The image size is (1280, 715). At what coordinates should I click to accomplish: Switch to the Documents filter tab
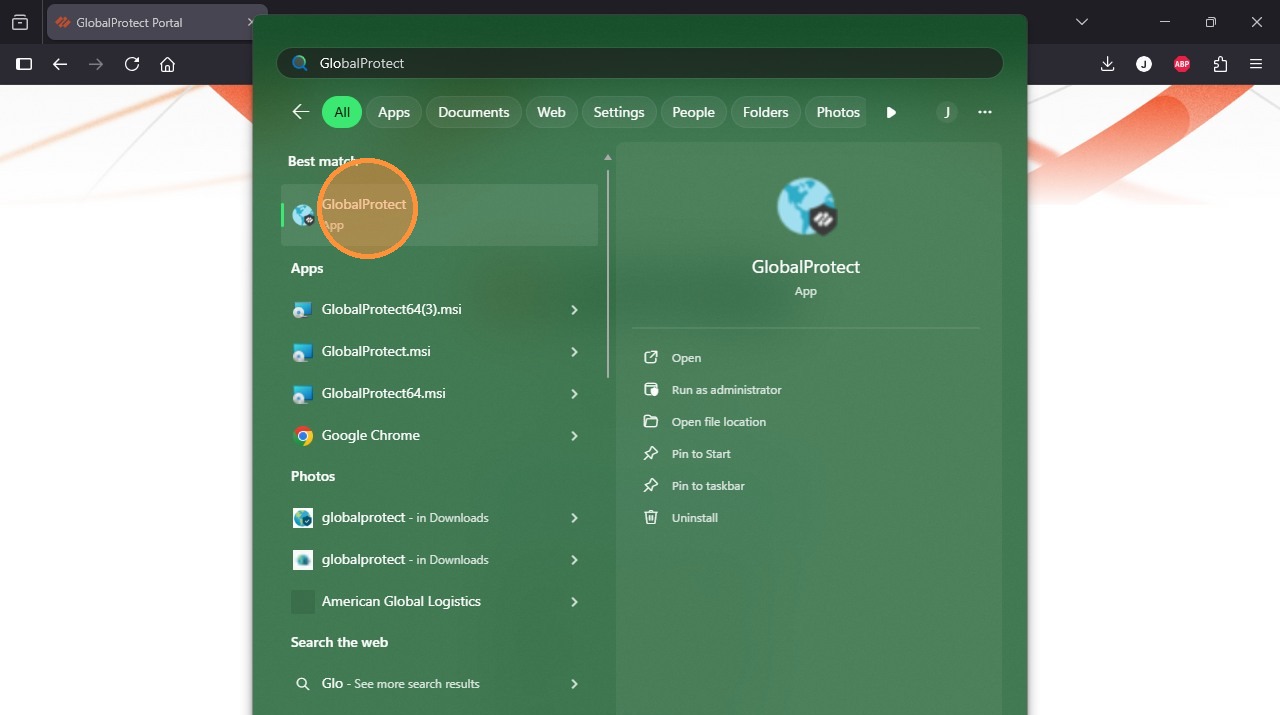click(x=474, y=112)
